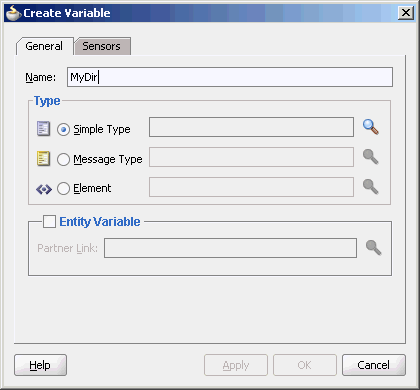The height and width of the screenshot is (390, 420).
Task: Click the Element browse magnifier icon
Action: (x=371, y=187)
